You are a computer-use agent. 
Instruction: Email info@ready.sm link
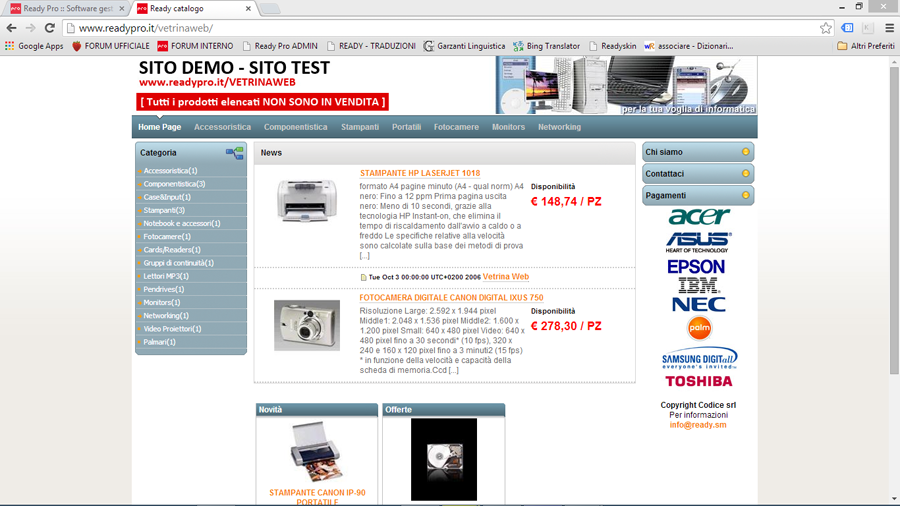[697, 425]
